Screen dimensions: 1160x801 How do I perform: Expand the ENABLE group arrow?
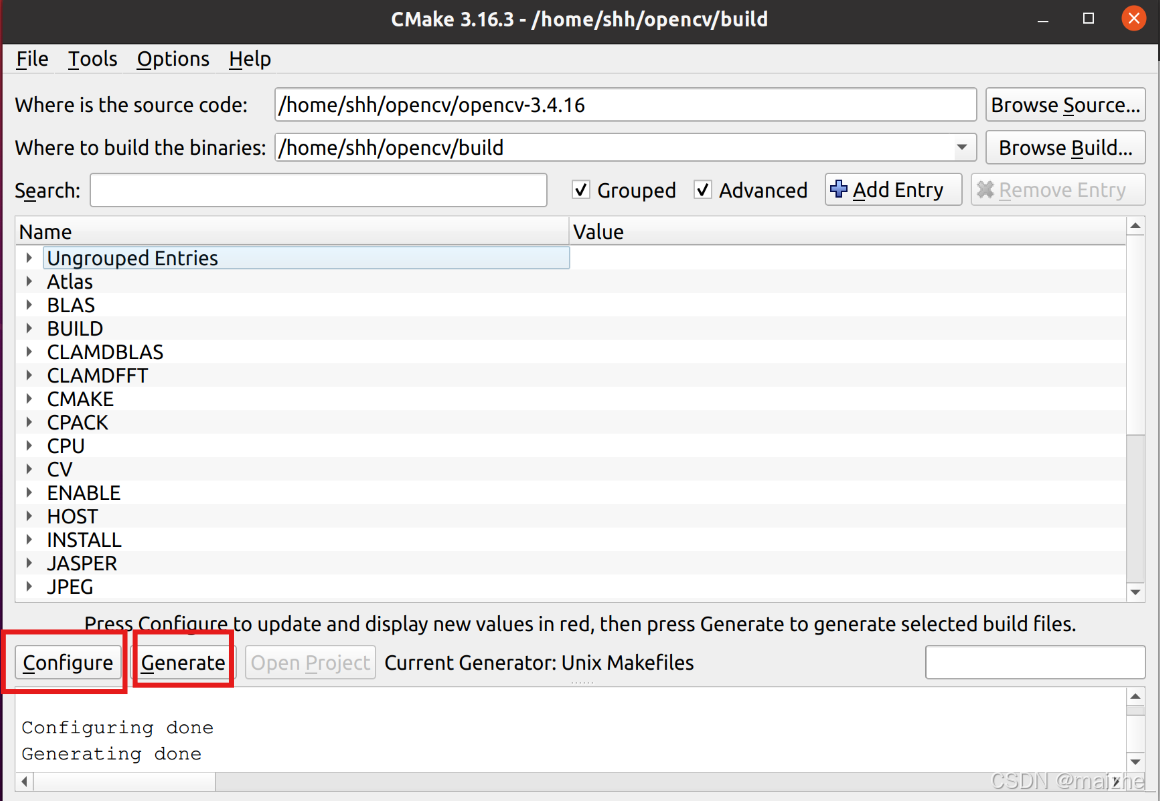pos(29,493)
